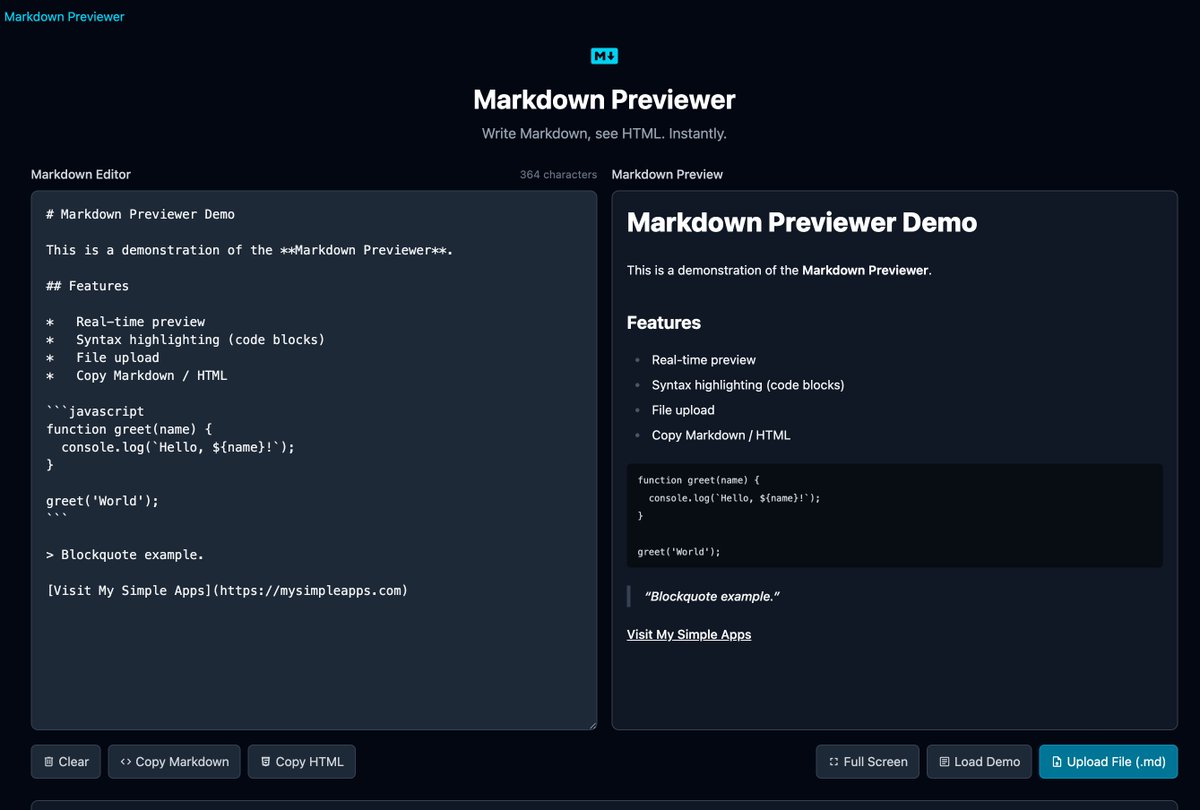Click the 'Markdown Previewer' main page title

(x=604, y=99)
